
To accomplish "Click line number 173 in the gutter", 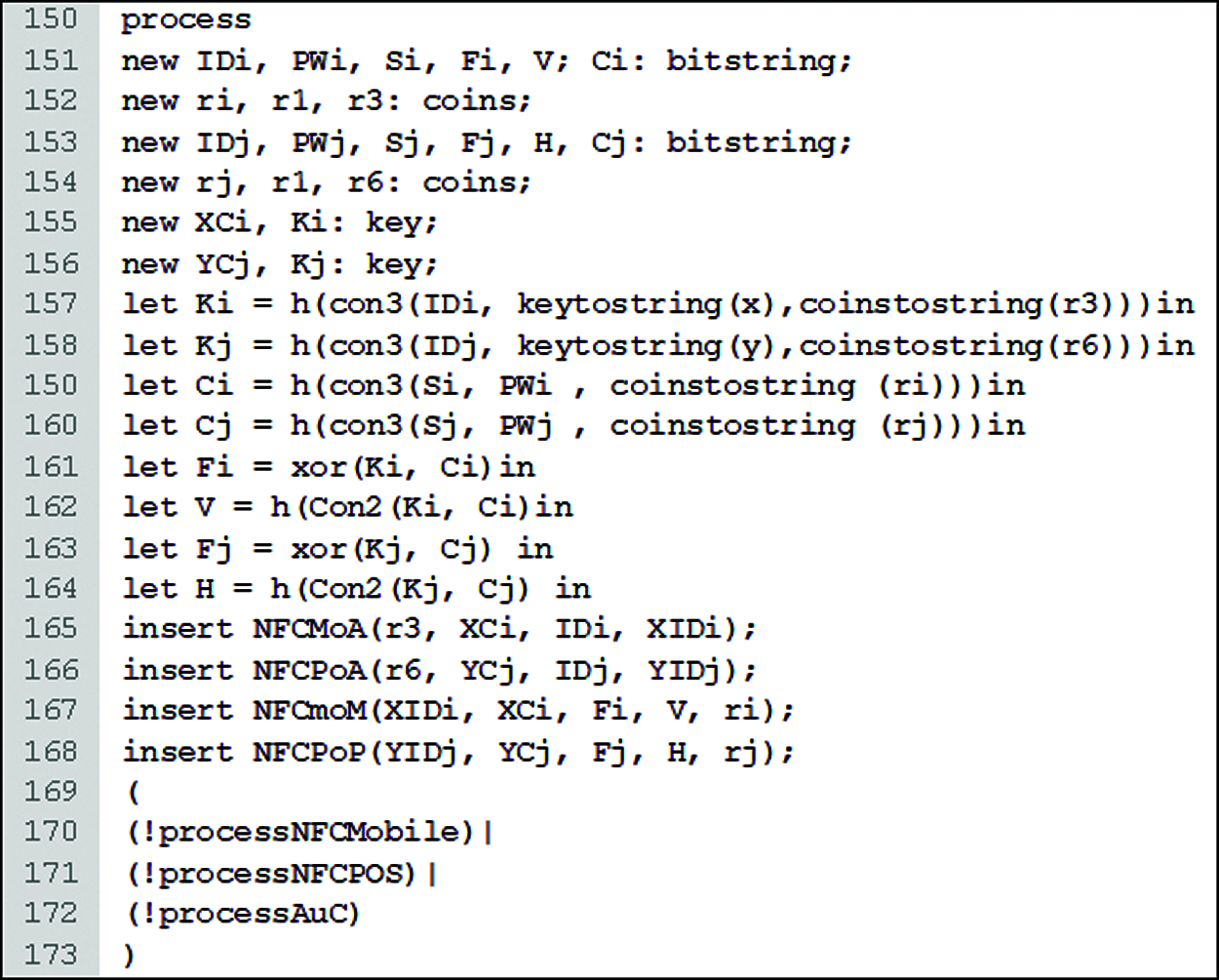I will point(50,954).
